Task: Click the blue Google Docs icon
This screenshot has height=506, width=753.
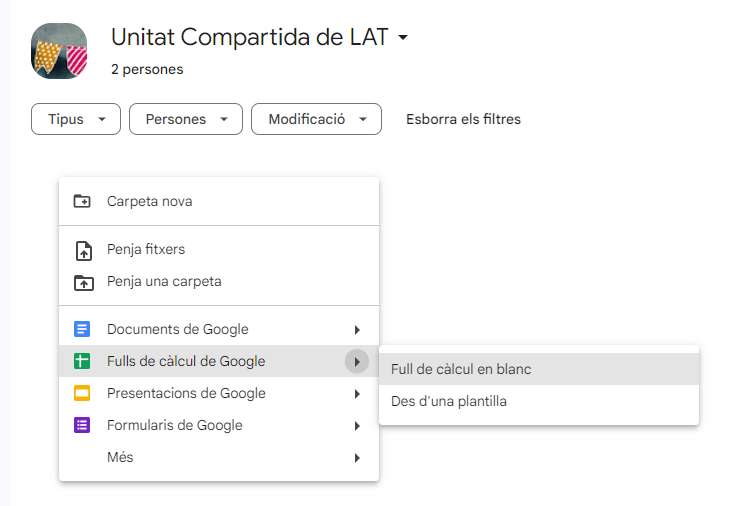Action: [83, 330]
